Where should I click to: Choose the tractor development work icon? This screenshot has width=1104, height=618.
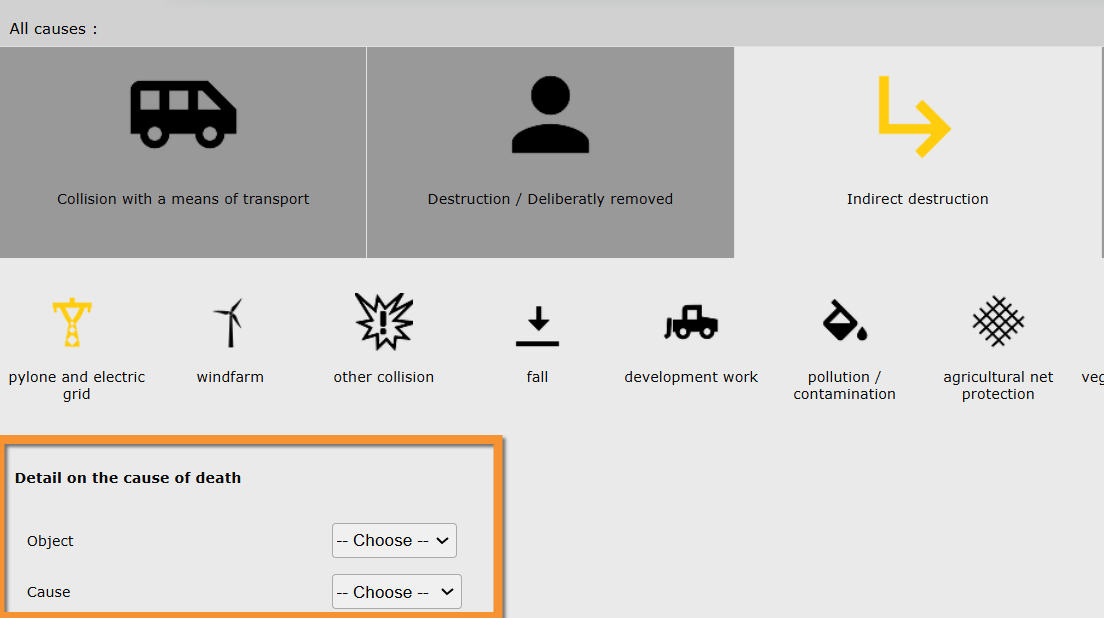pyautogui.click(x=691, y=322)
